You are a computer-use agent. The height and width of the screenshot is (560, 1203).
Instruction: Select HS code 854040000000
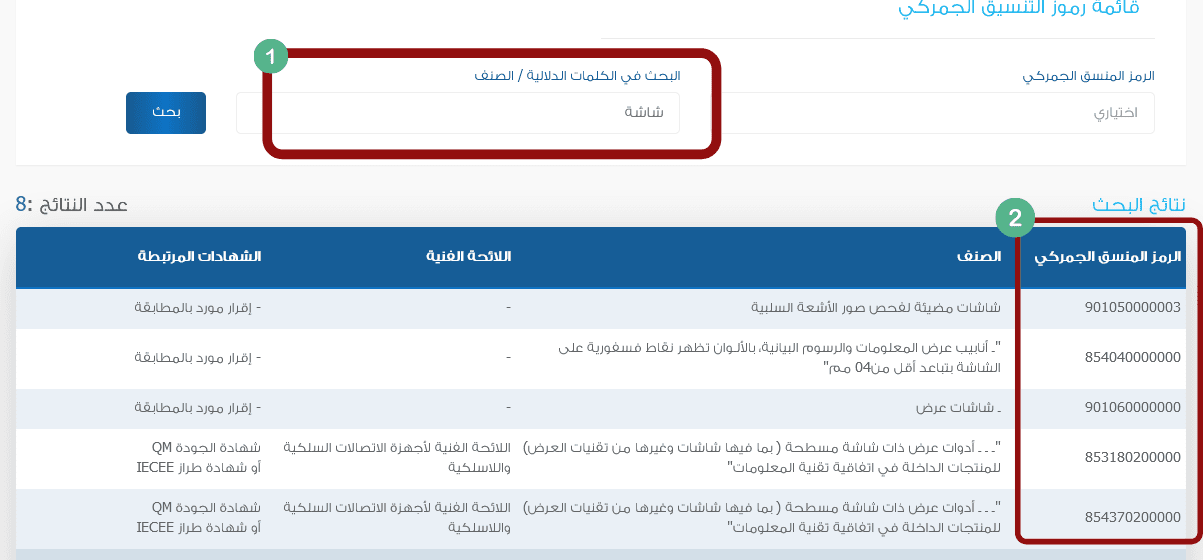click(1132, 358)
